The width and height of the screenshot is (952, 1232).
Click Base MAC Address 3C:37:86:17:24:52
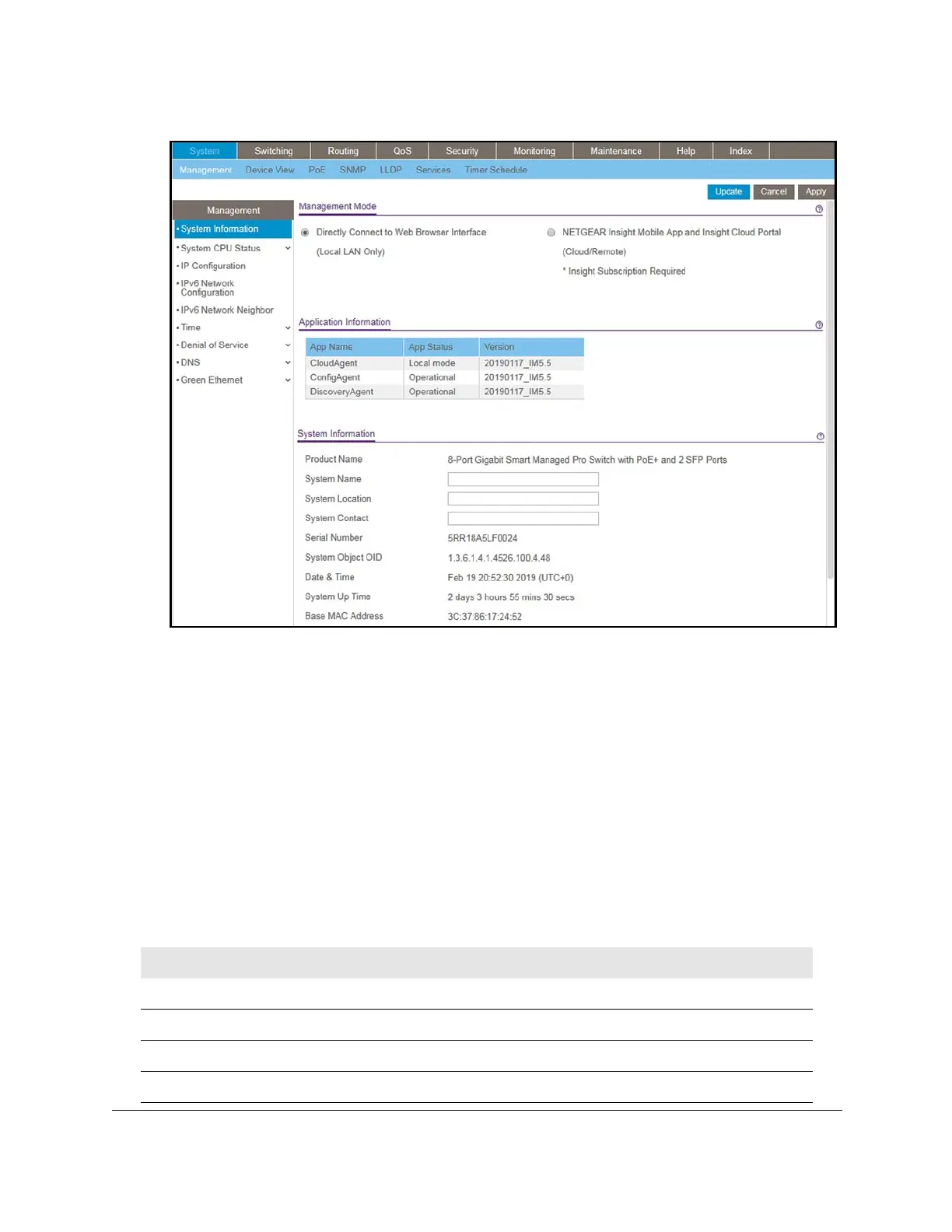point(485,617)
